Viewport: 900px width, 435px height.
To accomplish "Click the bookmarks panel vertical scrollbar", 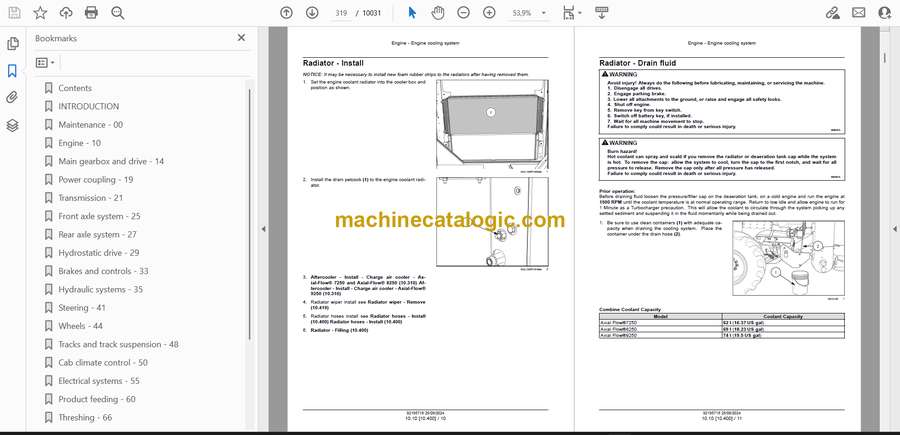I will pos(250,212).
